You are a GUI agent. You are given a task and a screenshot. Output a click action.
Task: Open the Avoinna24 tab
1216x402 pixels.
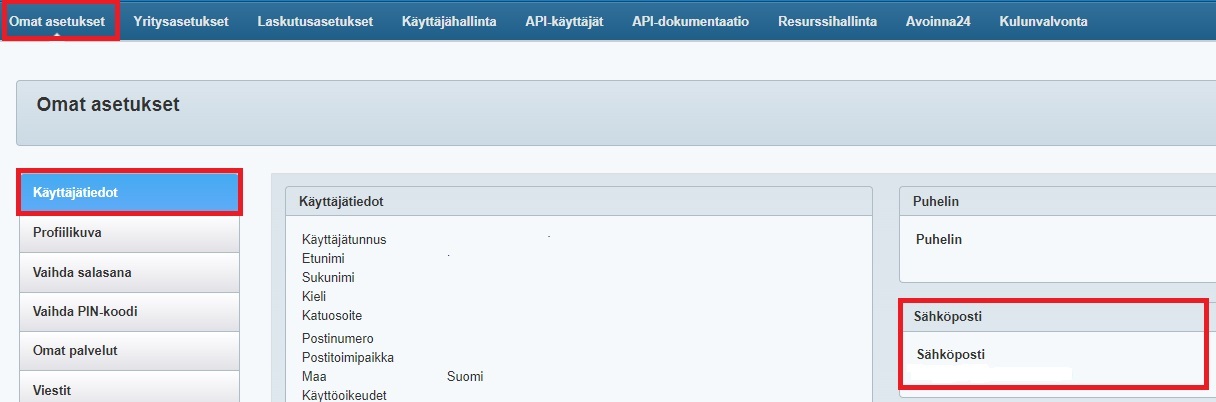coord(938,21)
